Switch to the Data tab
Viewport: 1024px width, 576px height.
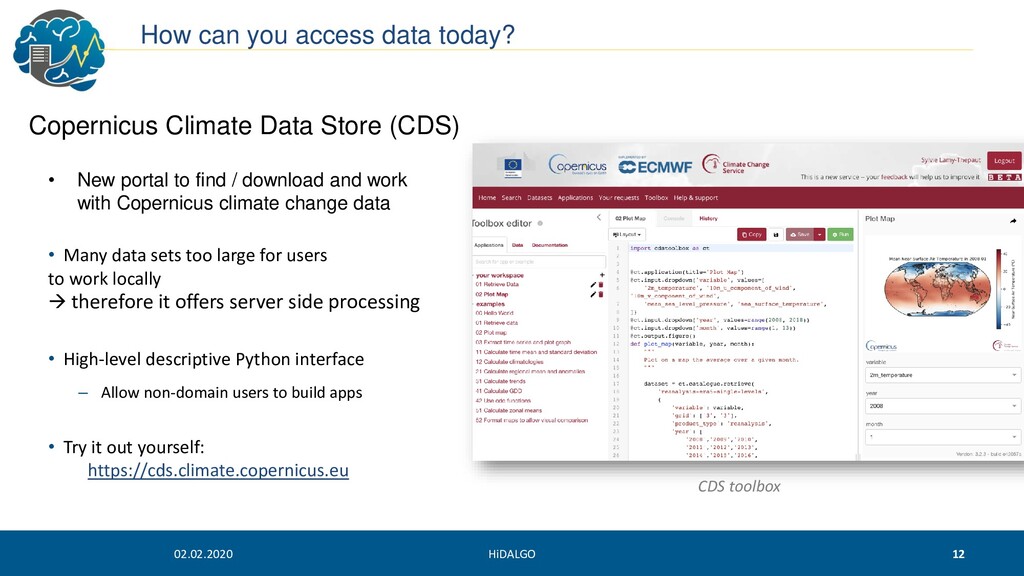pyautogui.click(x=517, y=246)
